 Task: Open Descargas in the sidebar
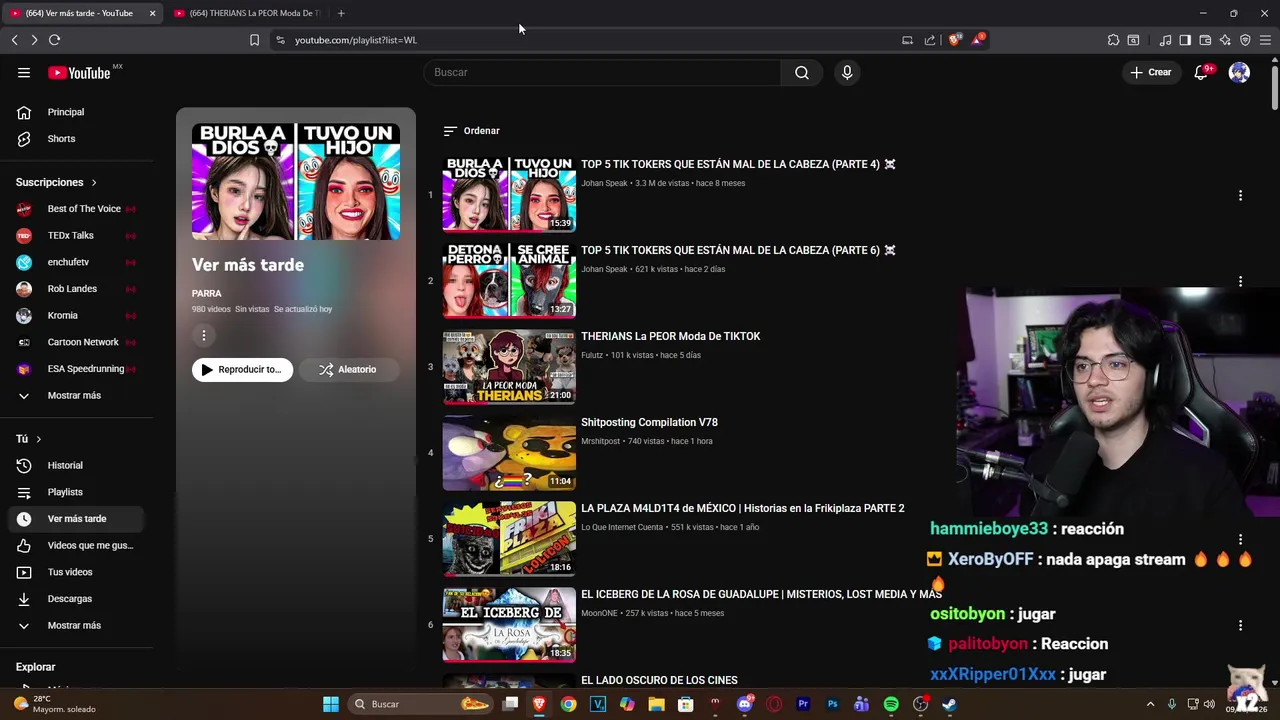coord(72,599)
